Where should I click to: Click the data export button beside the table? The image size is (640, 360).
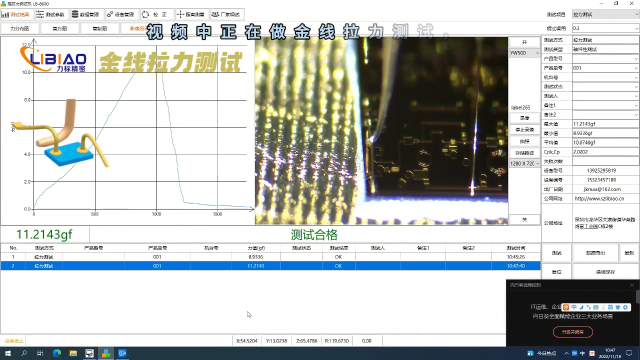coord(596,253)
